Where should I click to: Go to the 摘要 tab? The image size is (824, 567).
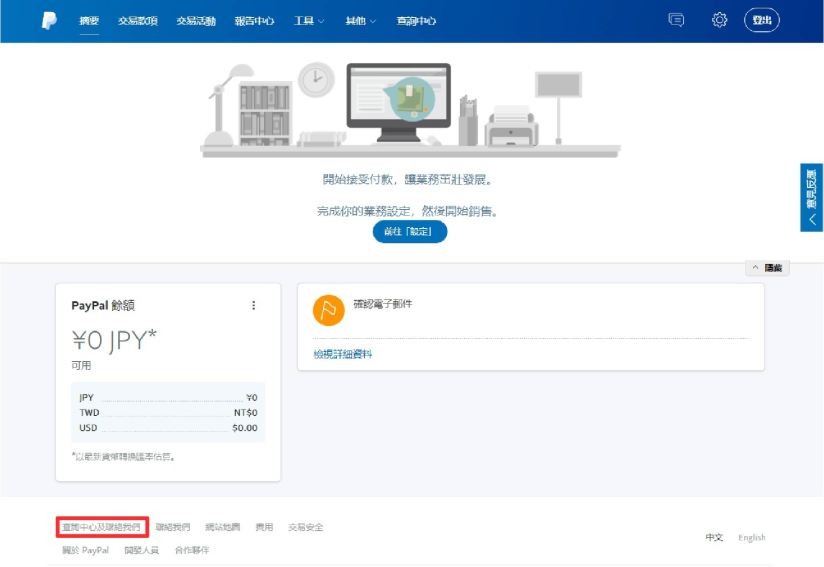pos(89,21)
